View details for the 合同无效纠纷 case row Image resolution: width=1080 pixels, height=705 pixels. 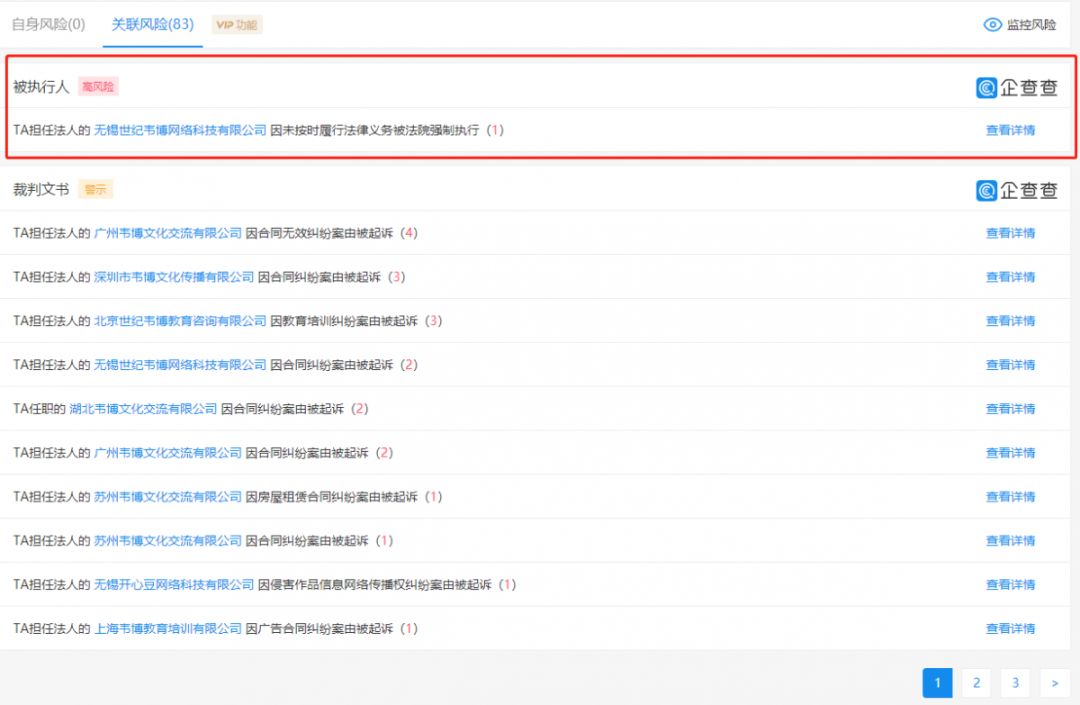1010,233
